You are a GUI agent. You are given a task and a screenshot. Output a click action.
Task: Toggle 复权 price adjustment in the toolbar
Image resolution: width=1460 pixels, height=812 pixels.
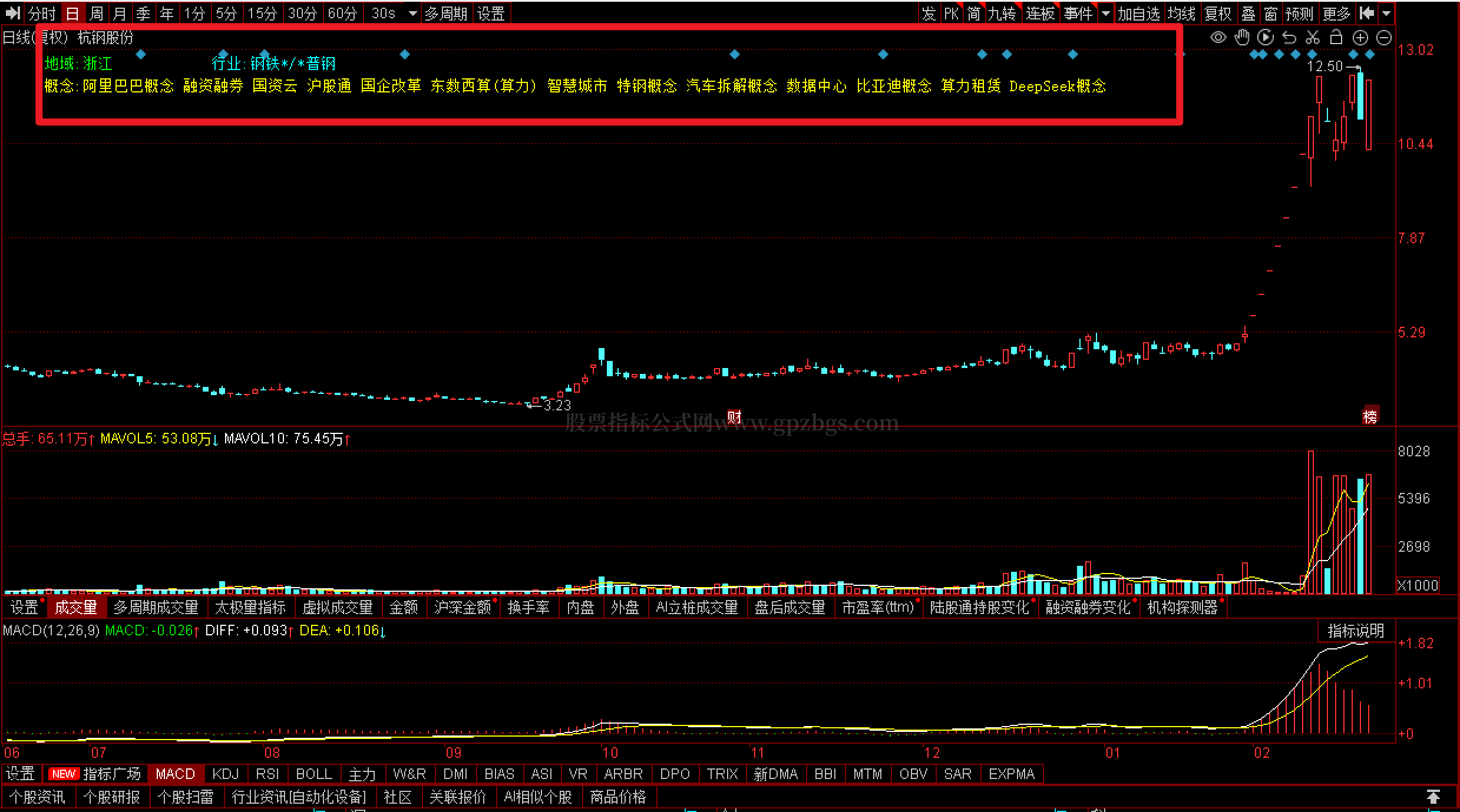1218,13
